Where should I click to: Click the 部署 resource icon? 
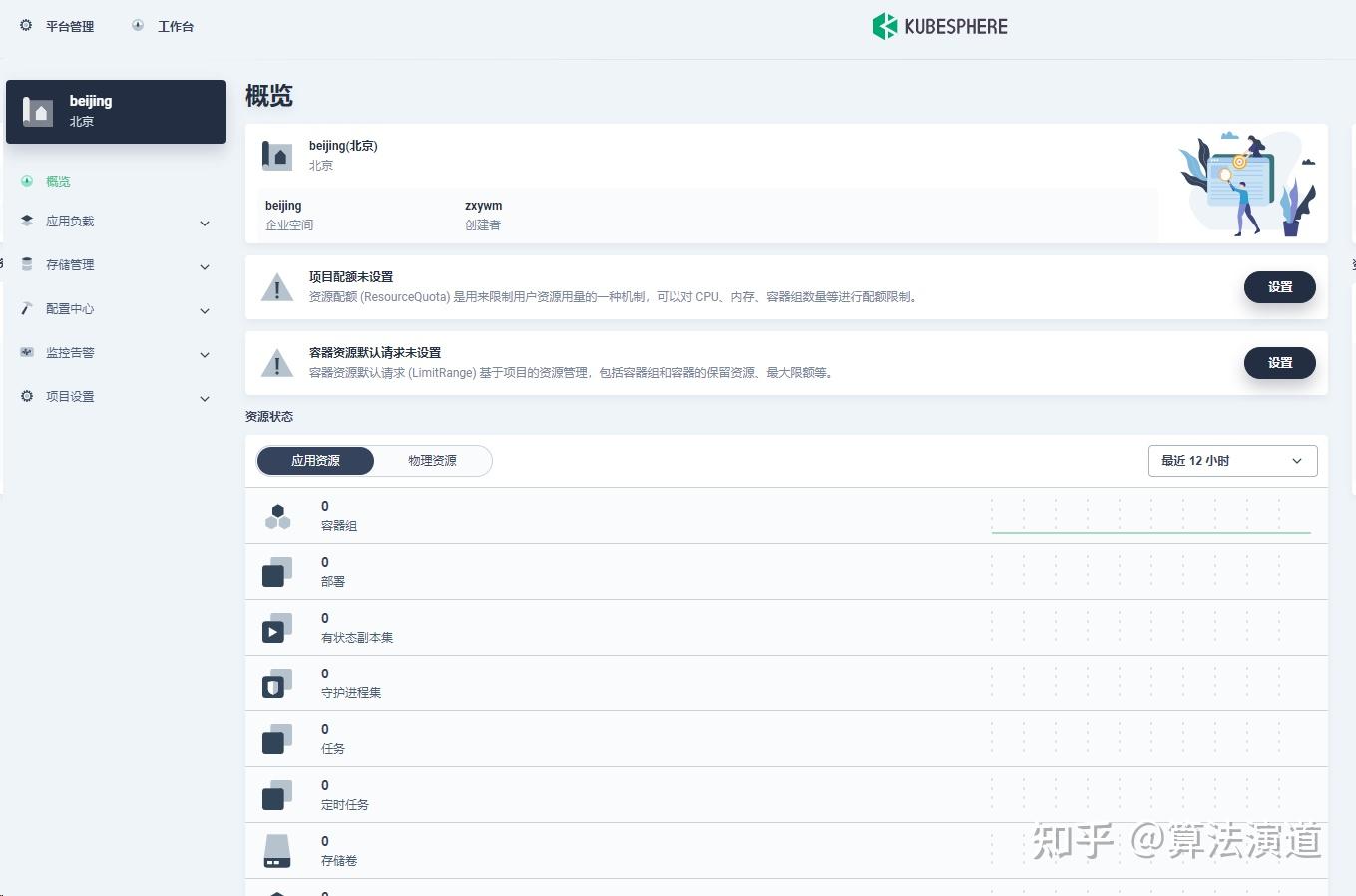click(x=276, y=571)
